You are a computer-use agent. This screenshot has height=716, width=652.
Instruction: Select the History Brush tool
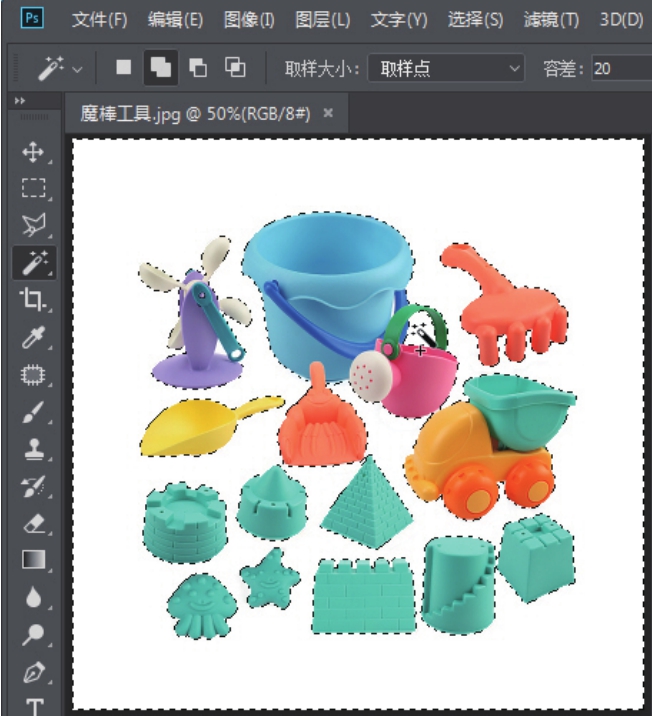tap(33, 486)
